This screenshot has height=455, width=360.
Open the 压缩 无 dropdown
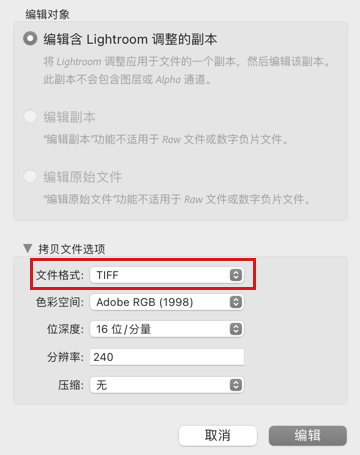pos(167,385)
